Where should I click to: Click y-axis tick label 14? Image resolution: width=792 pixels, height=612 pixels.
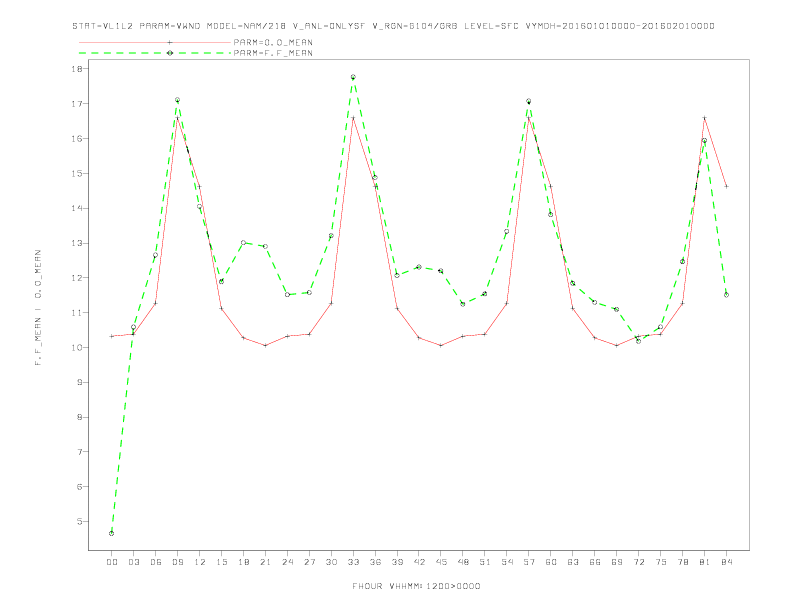coord(79,208)
